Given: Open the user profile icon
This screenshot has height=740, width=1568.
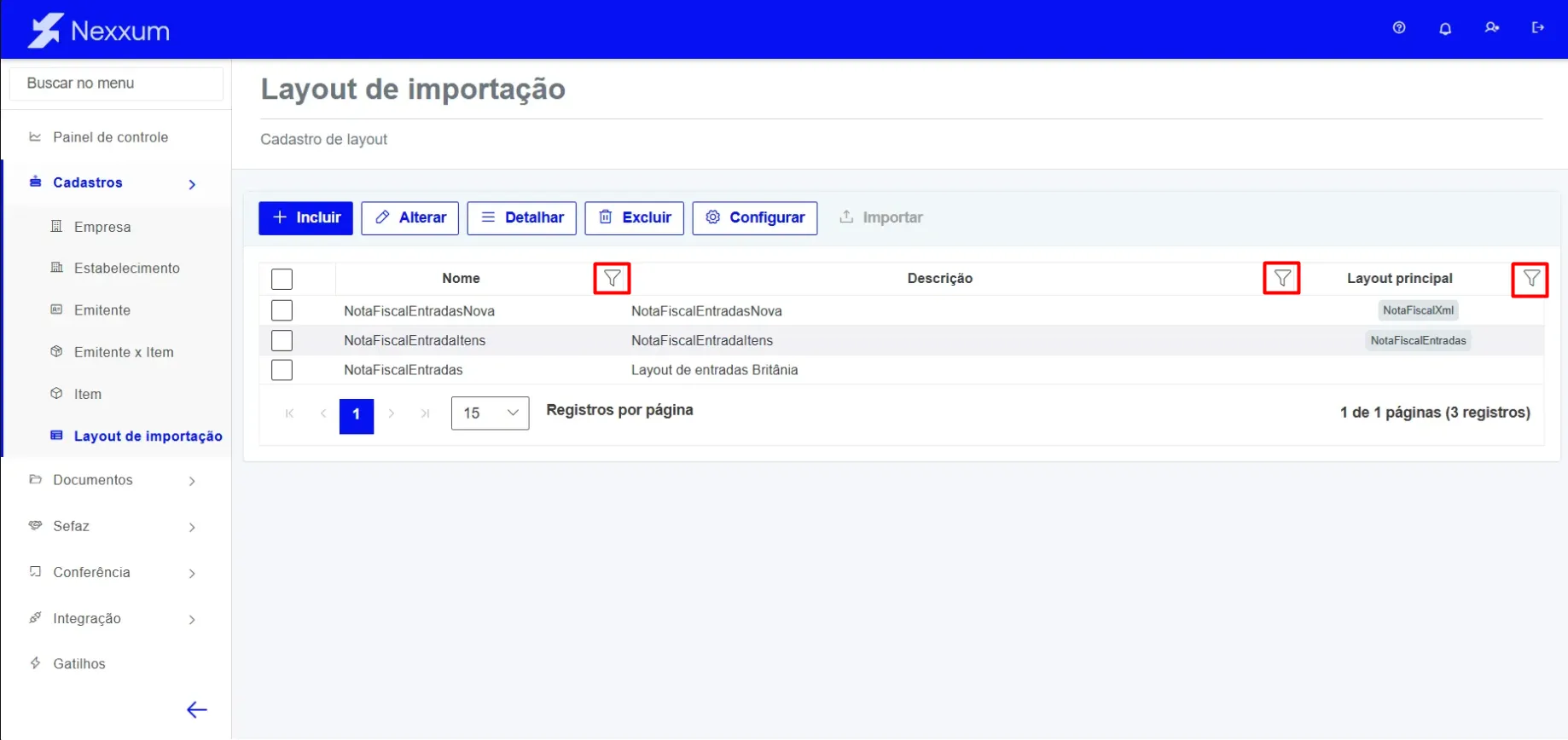Looking at the screenshot, I should (x=1491, y=28).
